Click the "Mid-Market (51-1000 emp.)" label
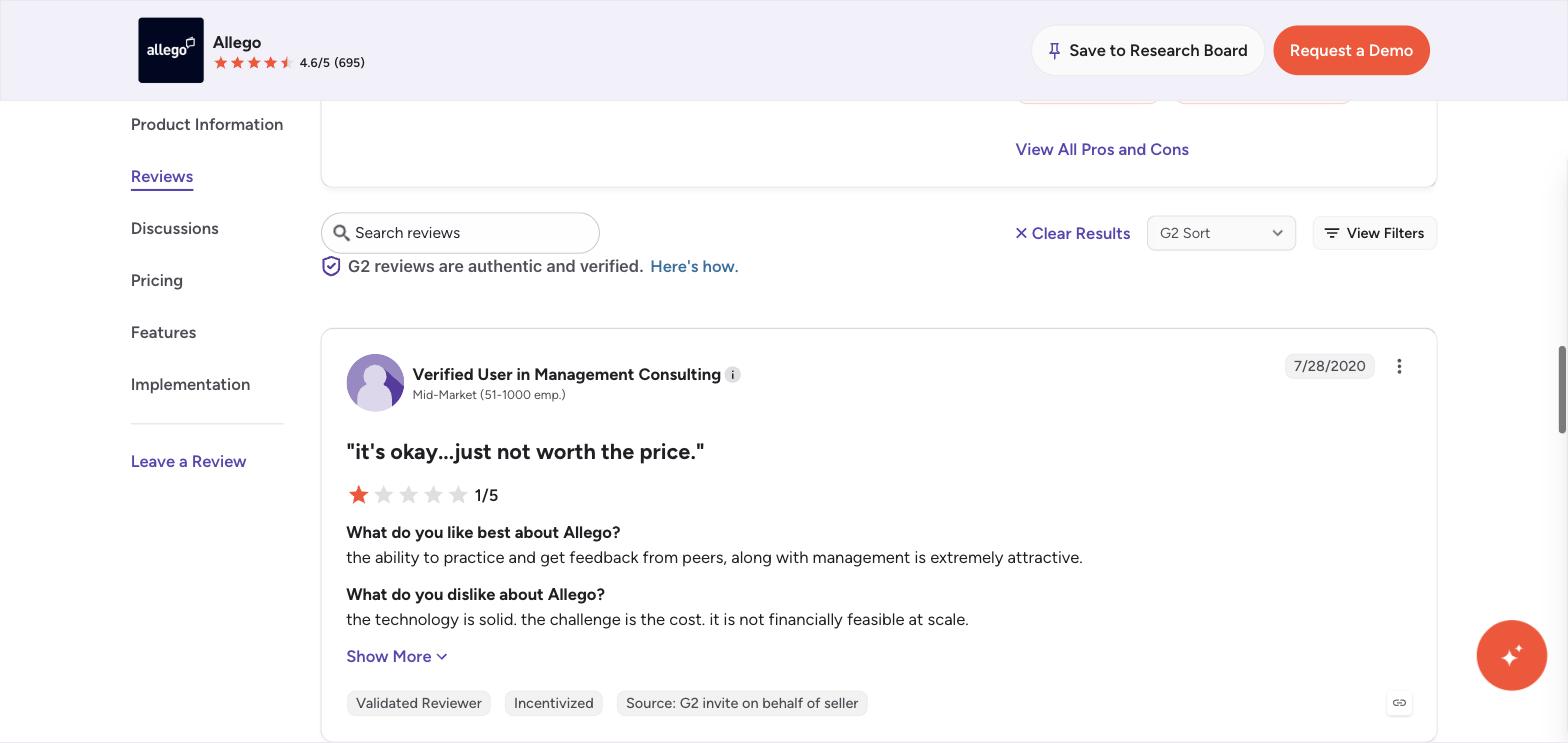 (x=489, y=395)
